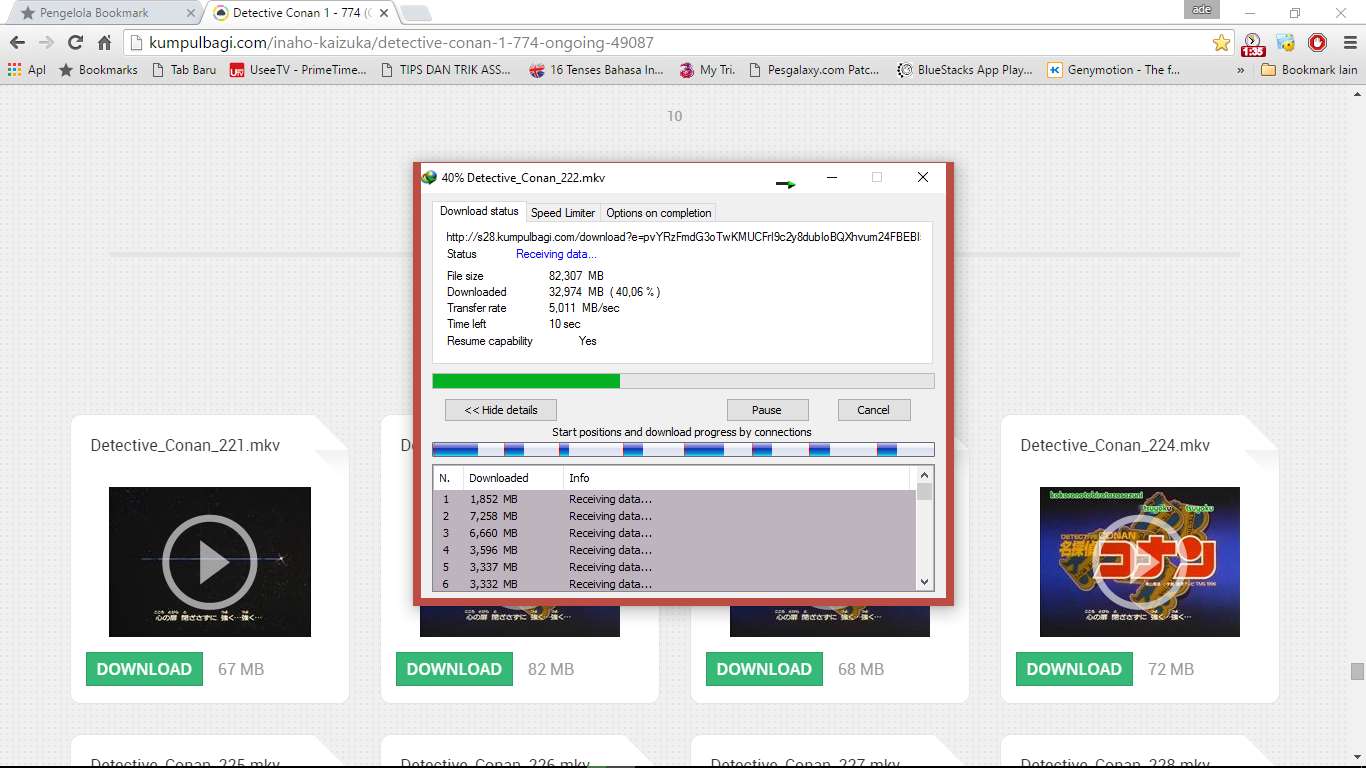
Task: Click the Detective_Conan_221.mkv file name
Action: pyautogui.click(x=185, y=445)
